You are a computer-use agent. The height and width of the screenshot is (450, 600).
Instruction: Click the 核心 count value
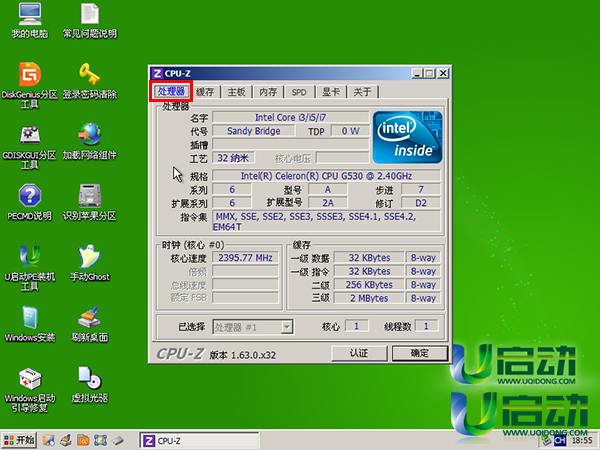coord(357,326)
